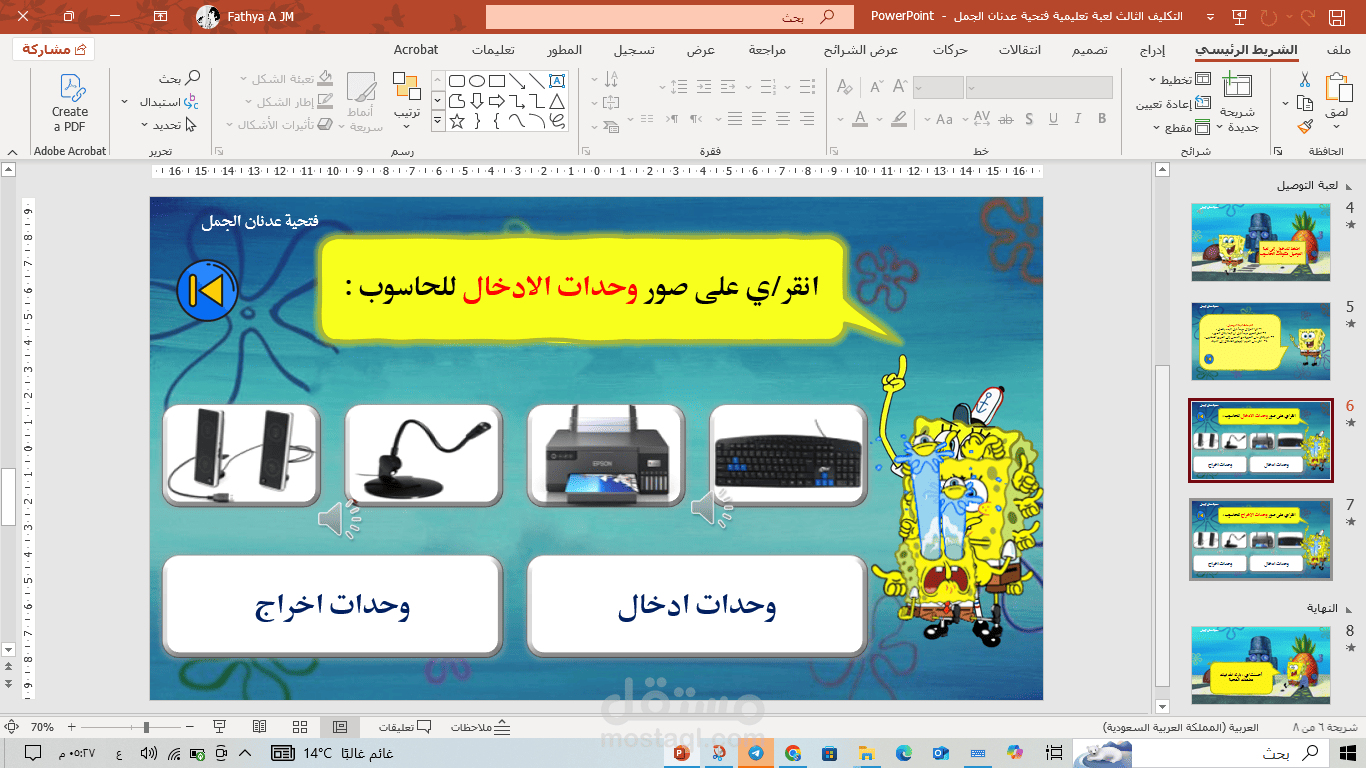This screenshot has height=768, width=1366.
Task: Open the Acrobat ribbon tab
Action: tap(416, 50)
